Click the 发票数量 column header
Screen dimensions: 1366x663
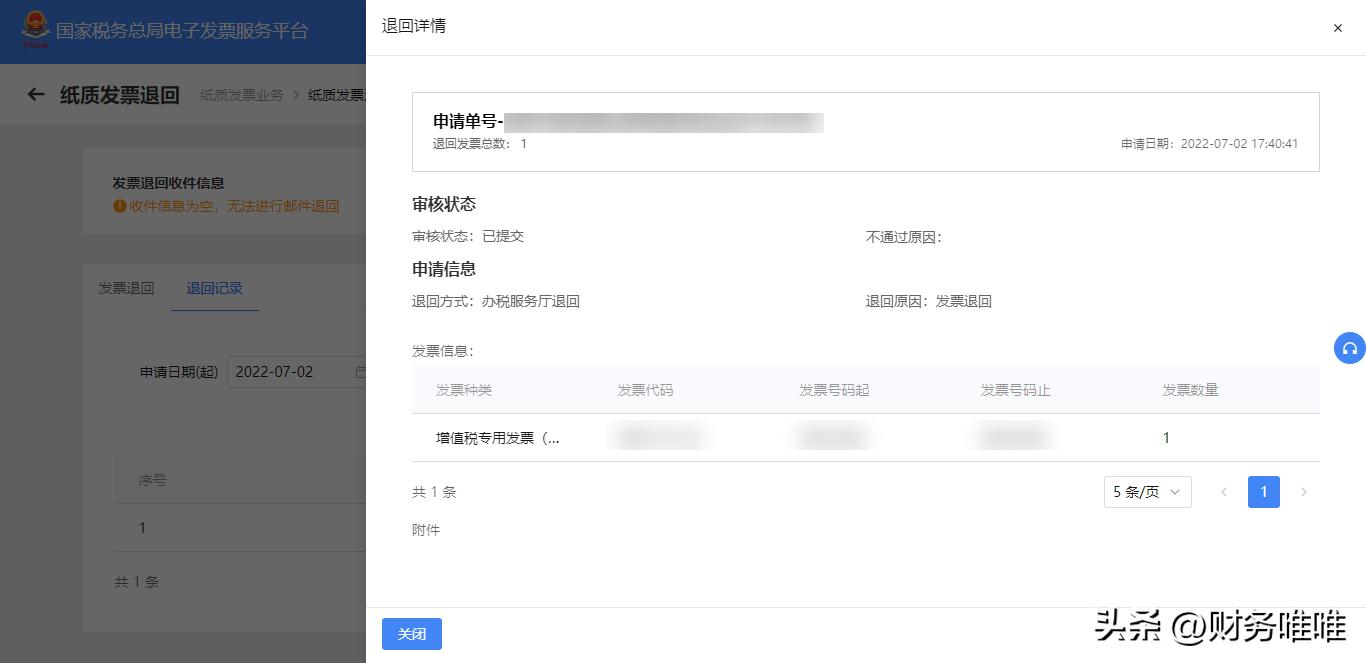pyautogui.click(x=1188, y=390)
